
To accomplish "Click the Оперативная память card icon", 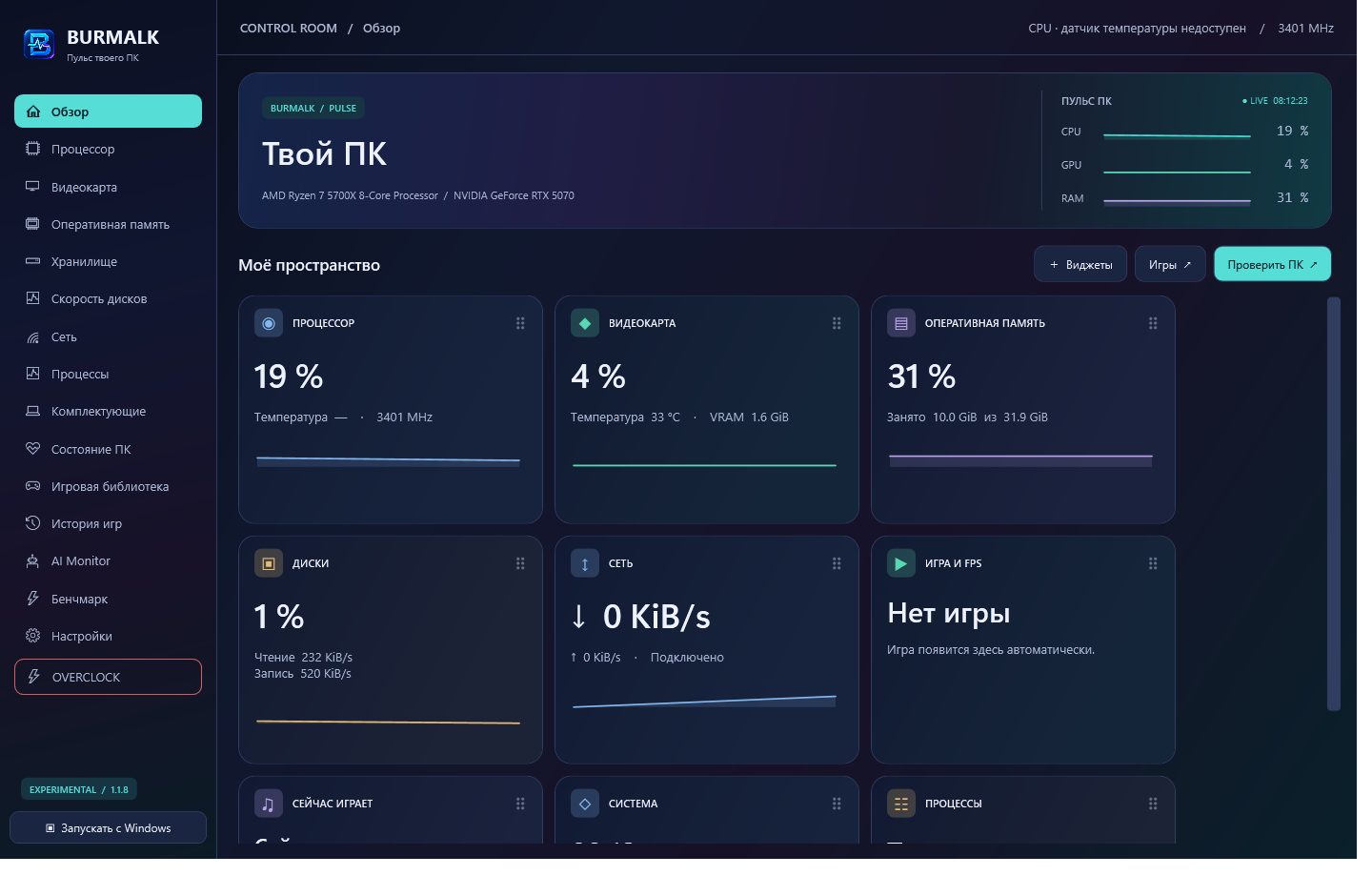I will 901,323.
